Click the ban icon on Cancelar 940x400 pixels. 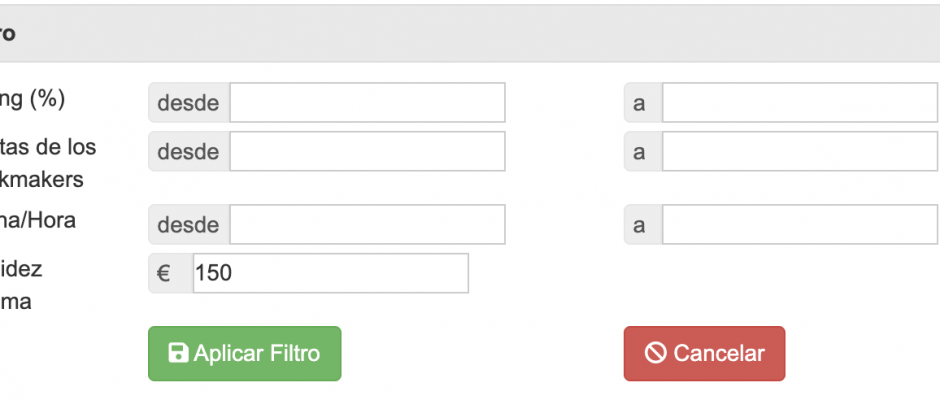click(x=656, y=353)
